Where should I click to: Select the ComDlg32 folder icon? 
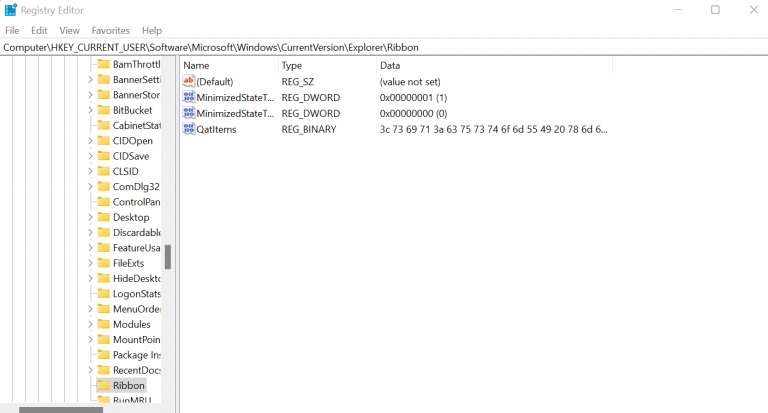pyautogui.click(x=103, y=187)
